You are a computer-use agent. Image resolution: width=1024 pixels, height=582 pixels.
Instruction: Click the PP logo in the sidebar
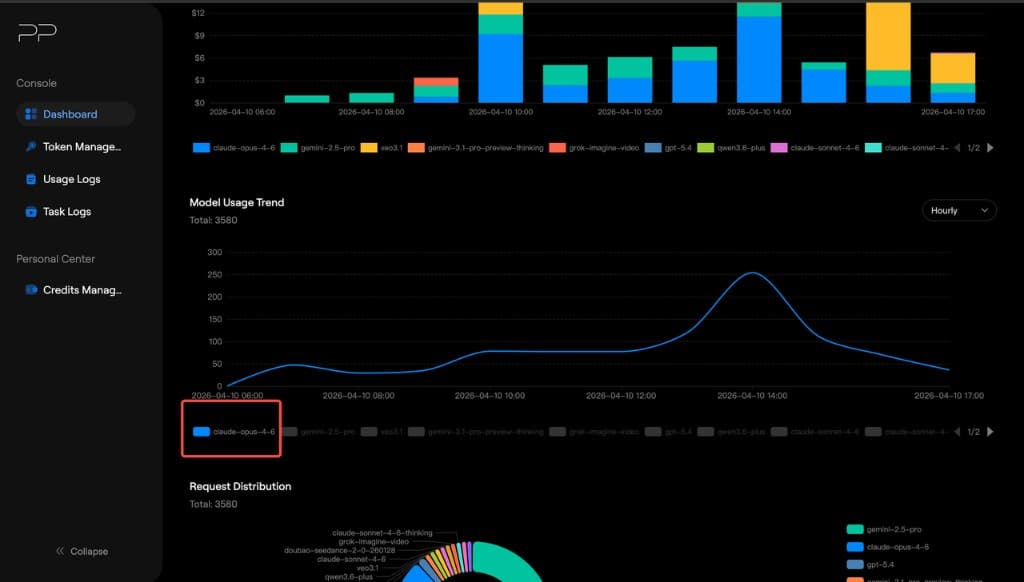coord(37,32)
